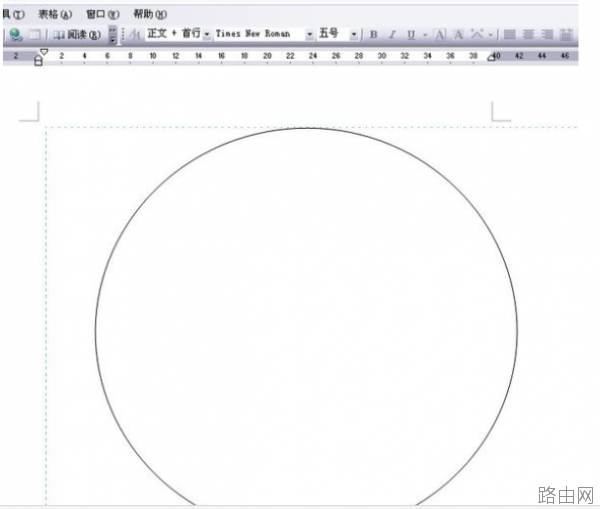Viewport: 600px width, 509px height.
Task: Open the 五号 font size dropdown
Action: click(x=354, y=34)
